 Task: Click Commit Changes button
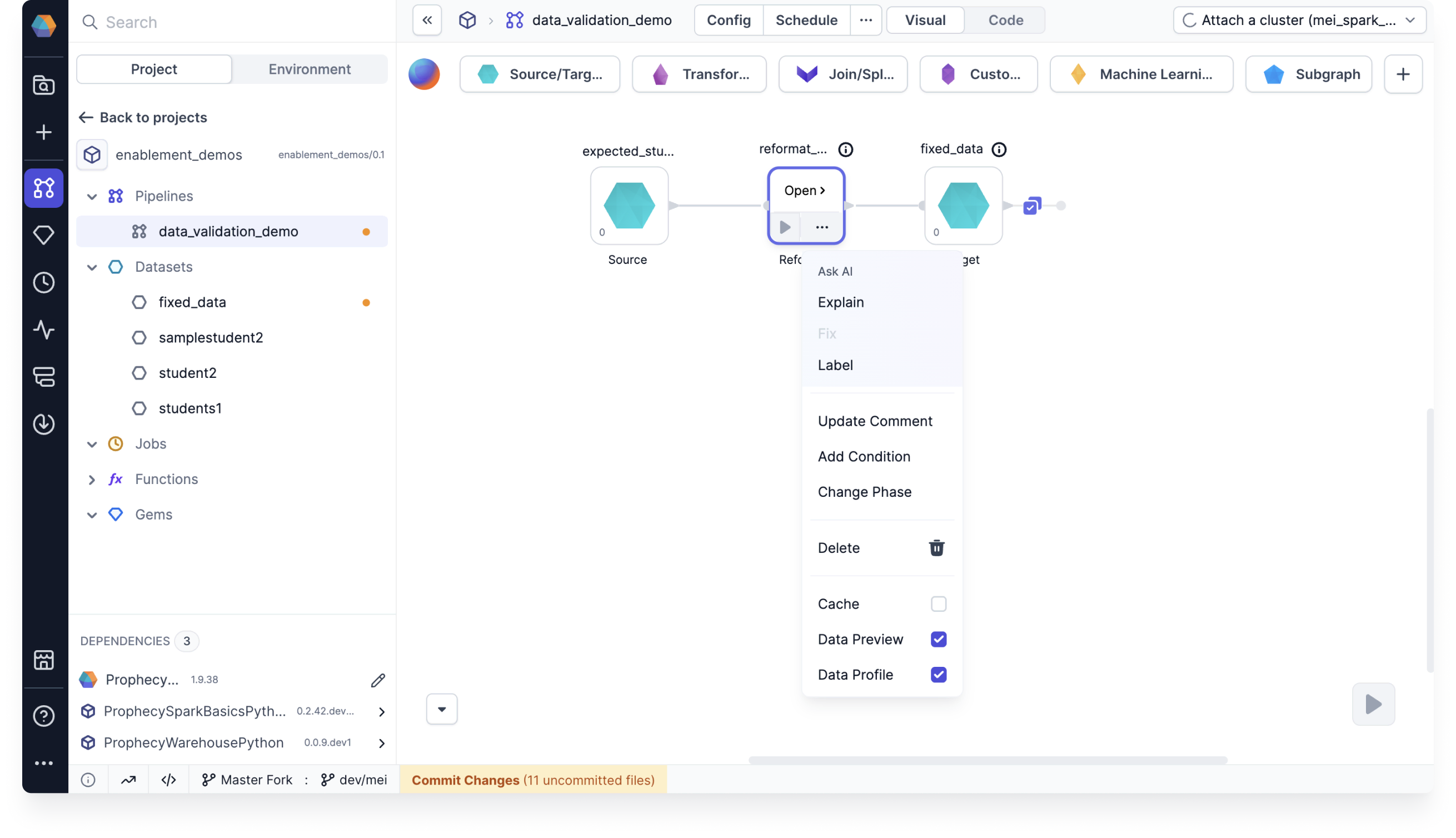pyautogui.click(x=533, y=780)
